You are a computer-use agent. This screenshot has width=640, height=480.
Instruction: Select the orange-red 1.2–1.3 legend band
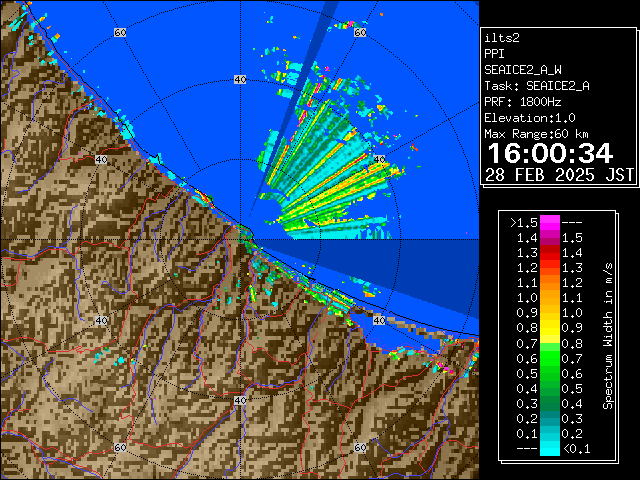click(550, 268)
